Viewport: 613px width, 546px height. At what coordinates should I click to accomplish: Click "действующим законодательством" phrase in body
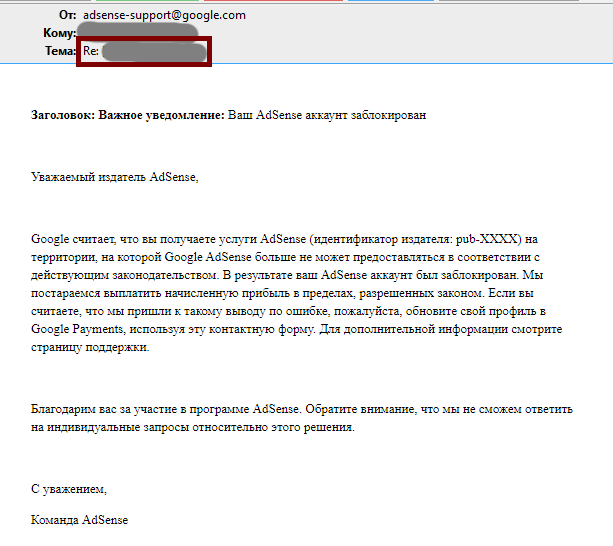(125, 275)
